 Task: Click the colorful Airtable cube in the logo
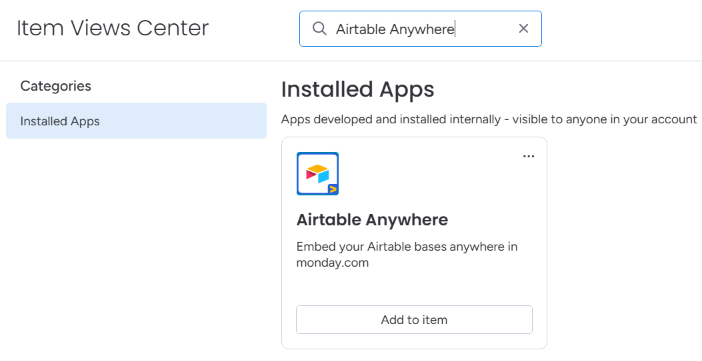(x=317, y=174)
